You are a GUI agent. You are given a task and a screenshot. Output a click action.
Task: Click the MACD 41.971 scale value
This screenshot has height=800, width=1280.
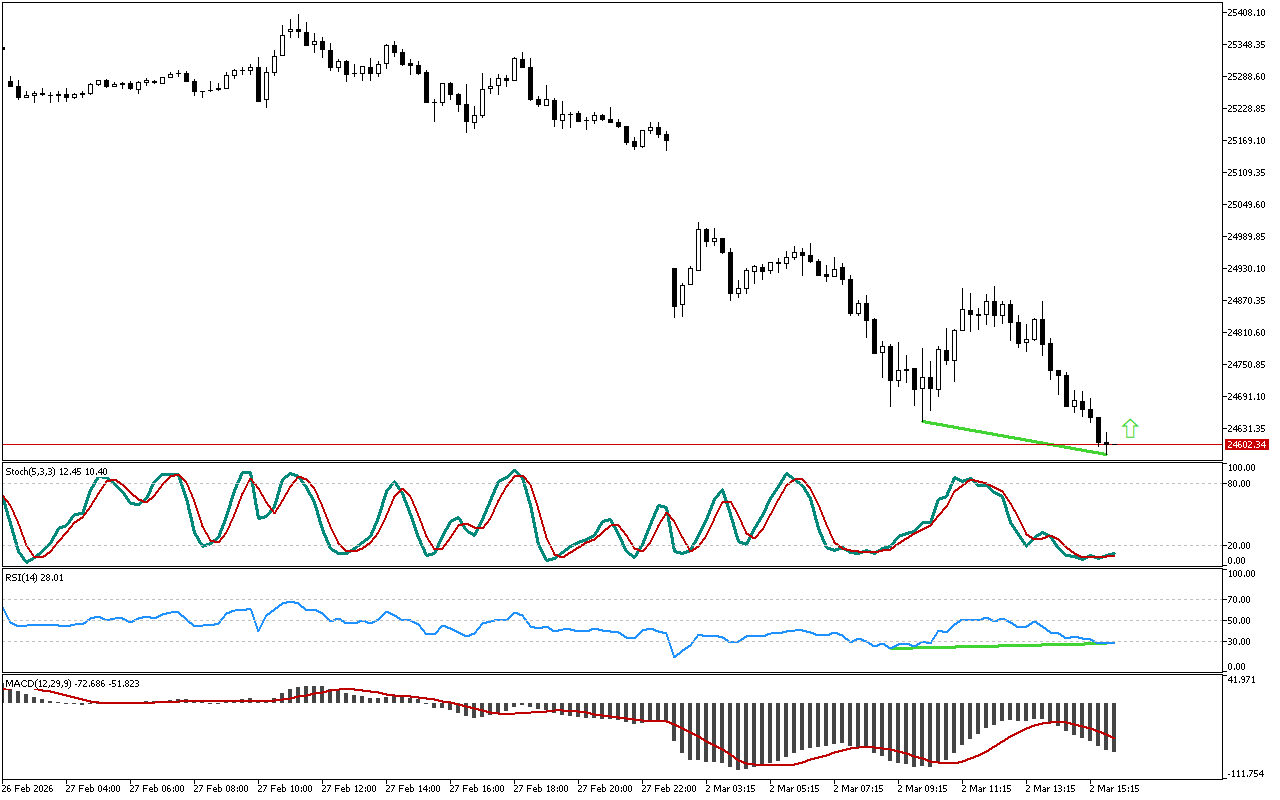(x=1243, y=680)
